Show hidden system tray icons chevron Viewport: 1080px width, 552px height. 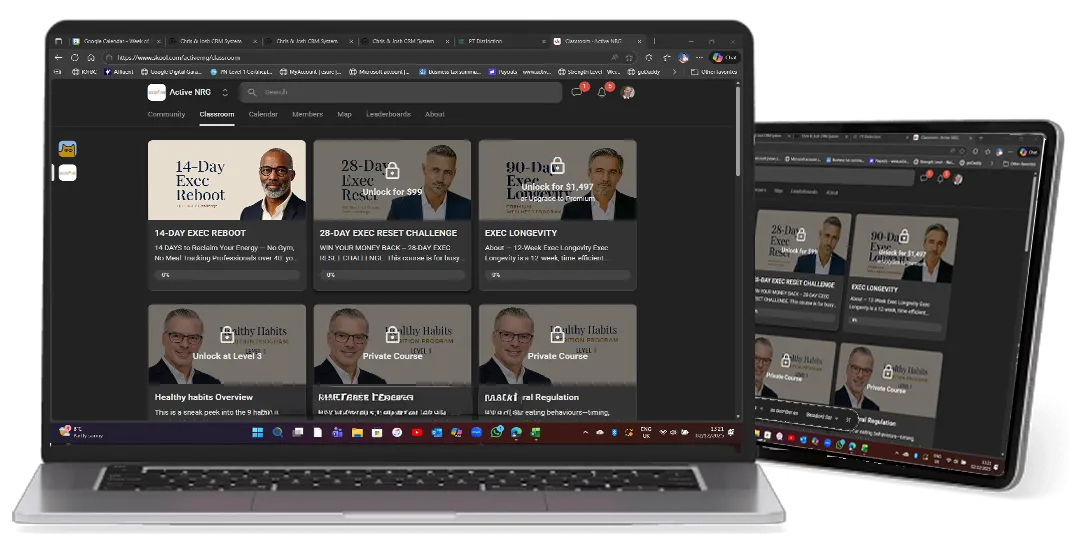[585, 433]
